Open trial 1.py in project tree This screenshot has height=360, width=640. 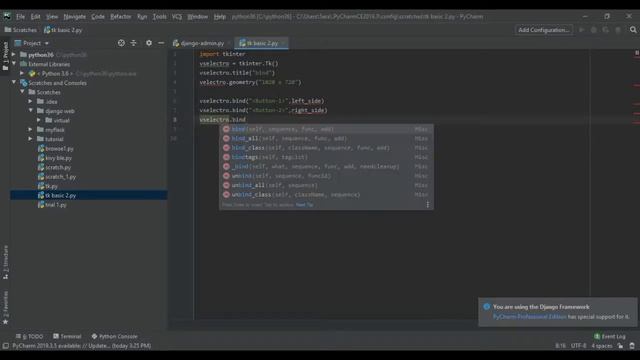pos(52,205)
